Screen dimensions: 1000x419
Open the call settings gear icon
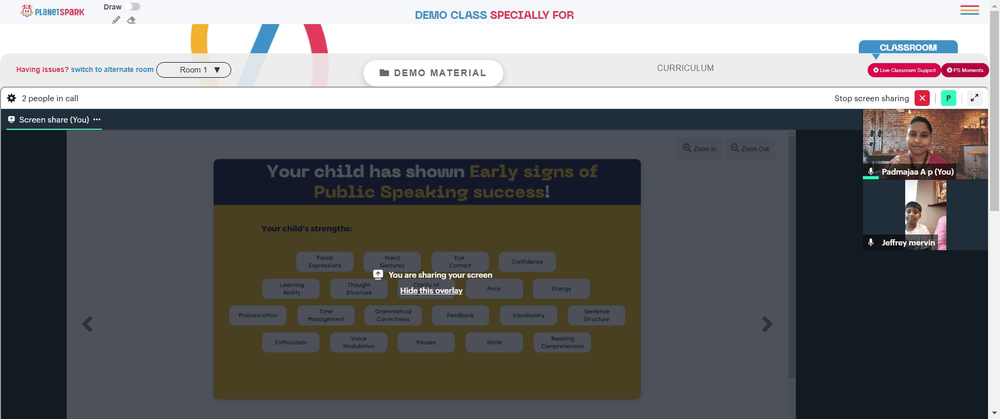coord(11,98)
